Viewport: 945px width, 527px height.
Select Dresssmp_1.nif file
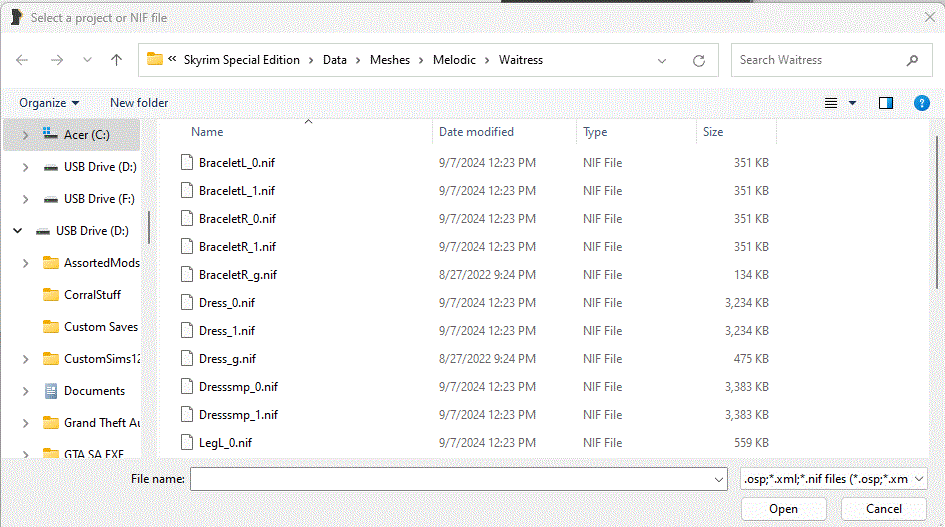pos(238,415)
